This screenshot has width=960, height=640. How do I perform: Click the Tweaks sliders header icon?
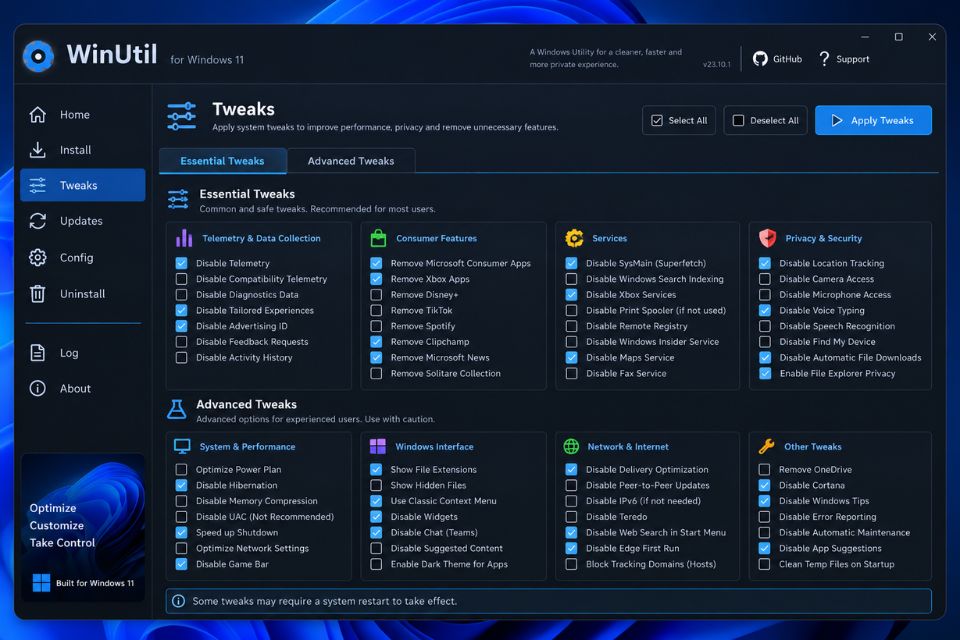(182, 116)
